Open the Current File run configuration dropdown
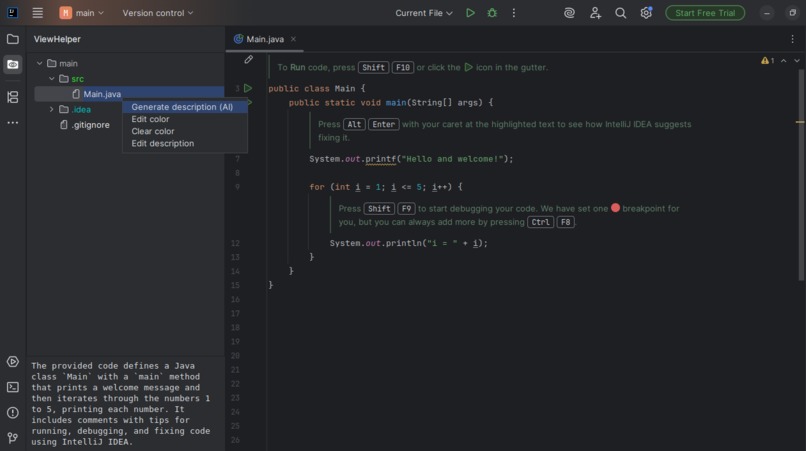Viewport: 806px width, 451px height. [x=424, y=13]
